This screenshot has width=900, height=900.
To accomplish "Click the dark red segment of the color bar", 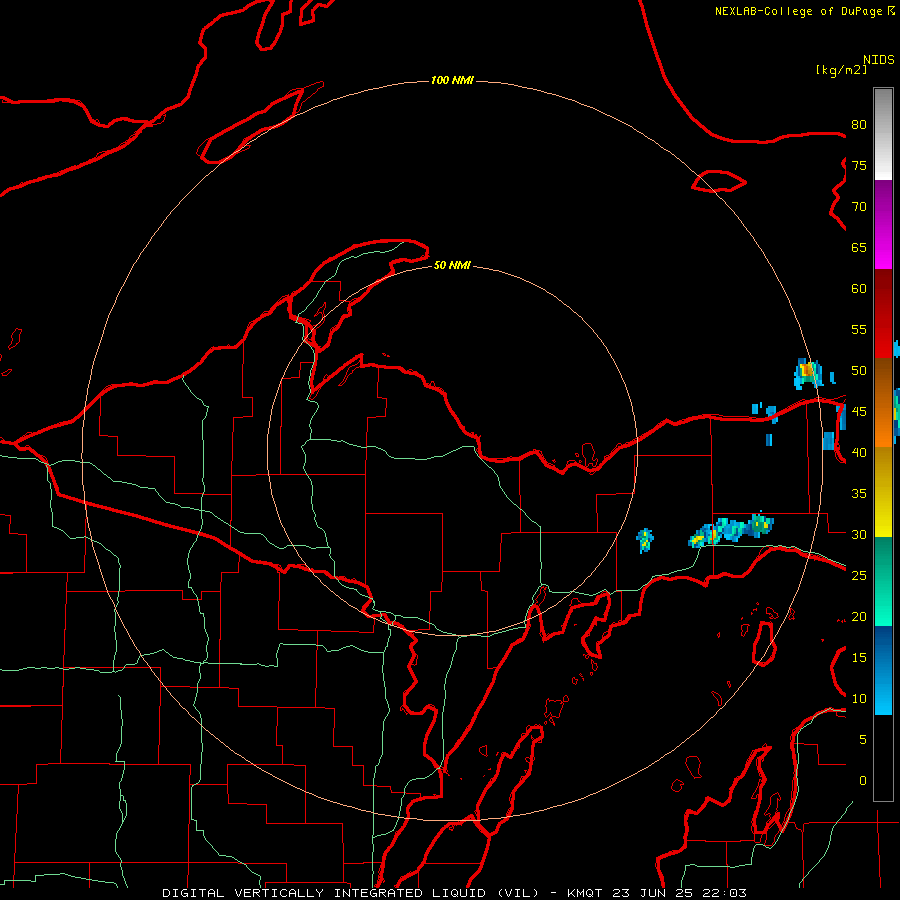I will [x=883, y=314].
